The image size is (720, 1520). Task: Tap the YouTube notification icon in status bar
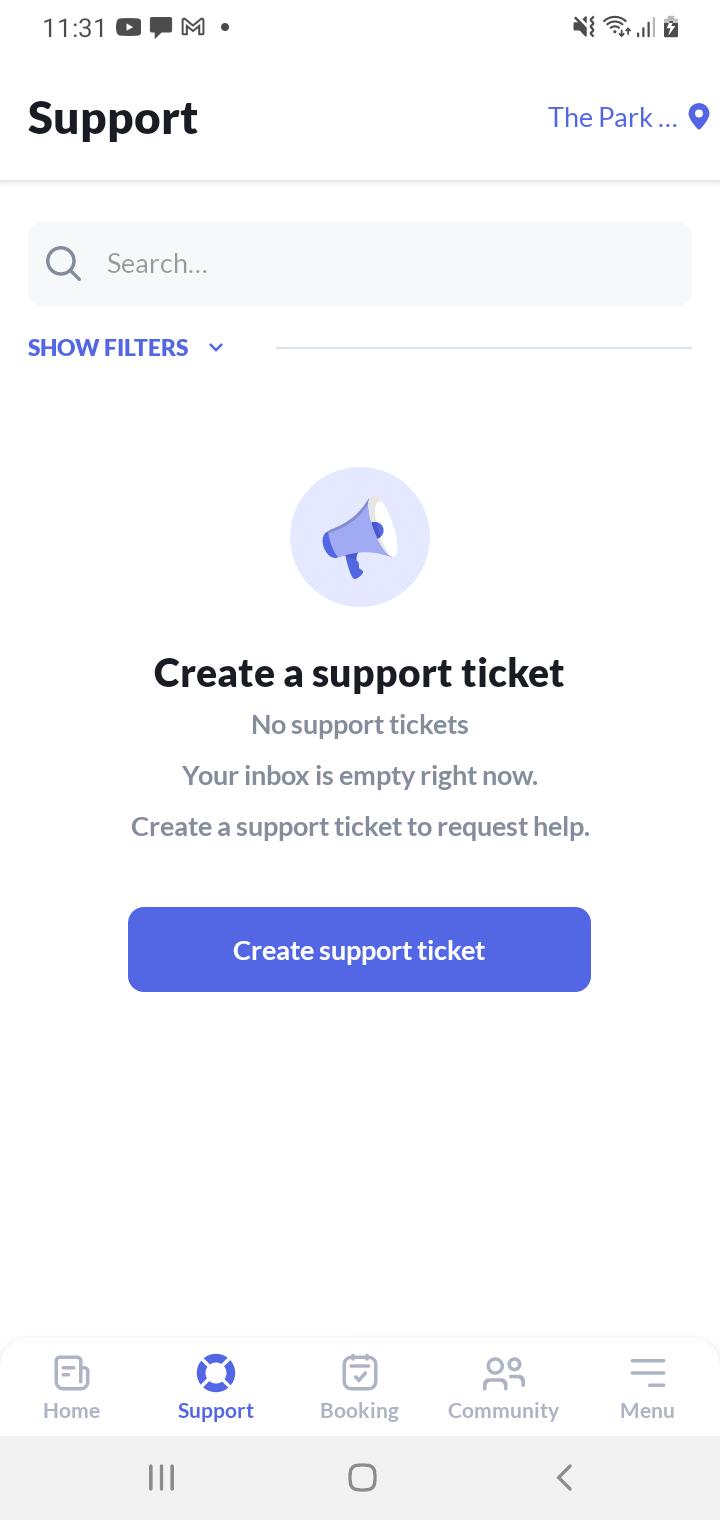coord(129,28)
